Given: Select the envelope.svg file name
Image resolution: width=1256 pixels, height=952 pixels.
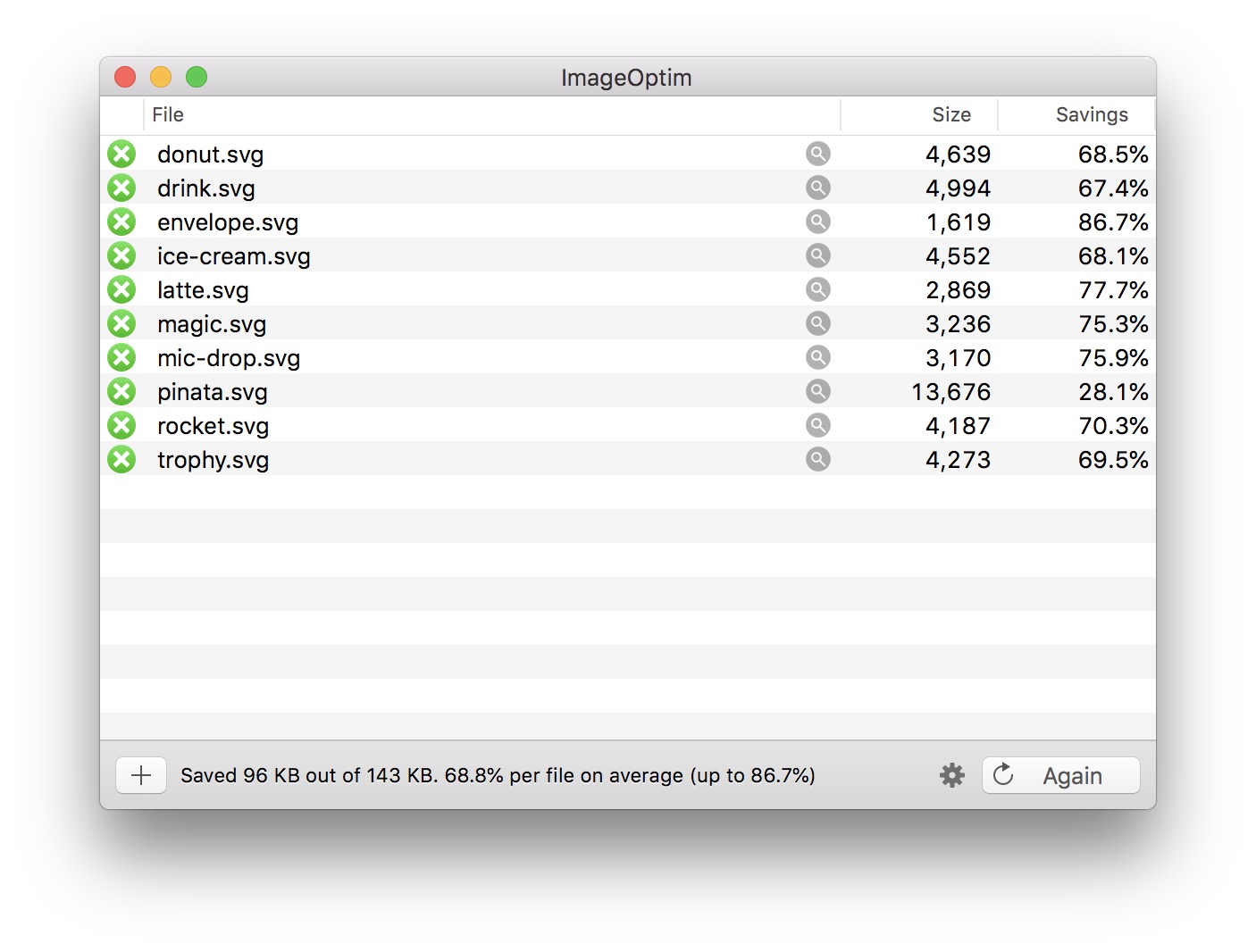Looking at the screenshot, I should 228,222.
